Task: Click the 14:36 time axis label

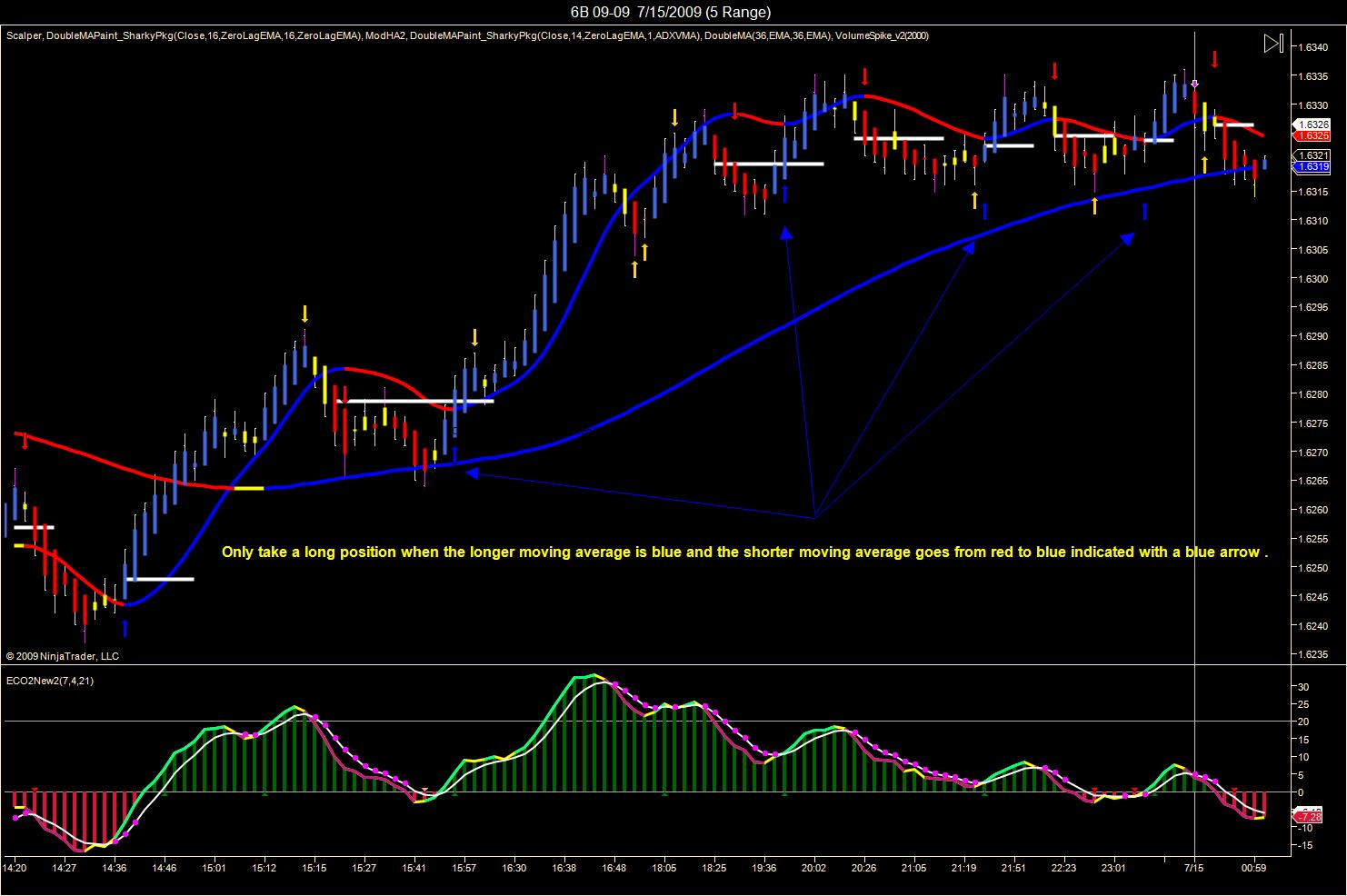Action: [115, 868]
